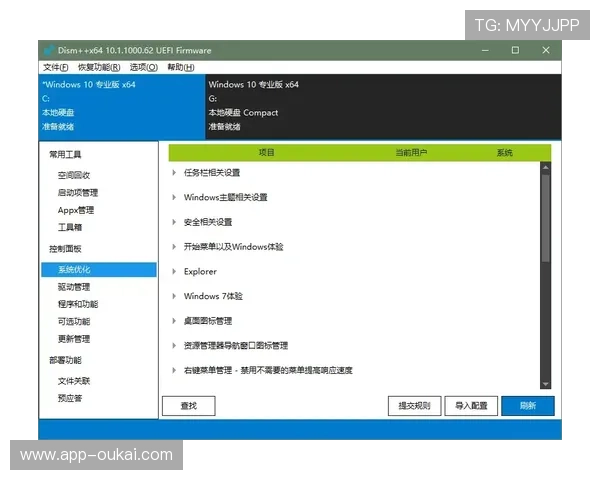This screenshot has height=480, width=600.
Task: Open the 帮助(H) menu
Action: [x=181, y=67]
